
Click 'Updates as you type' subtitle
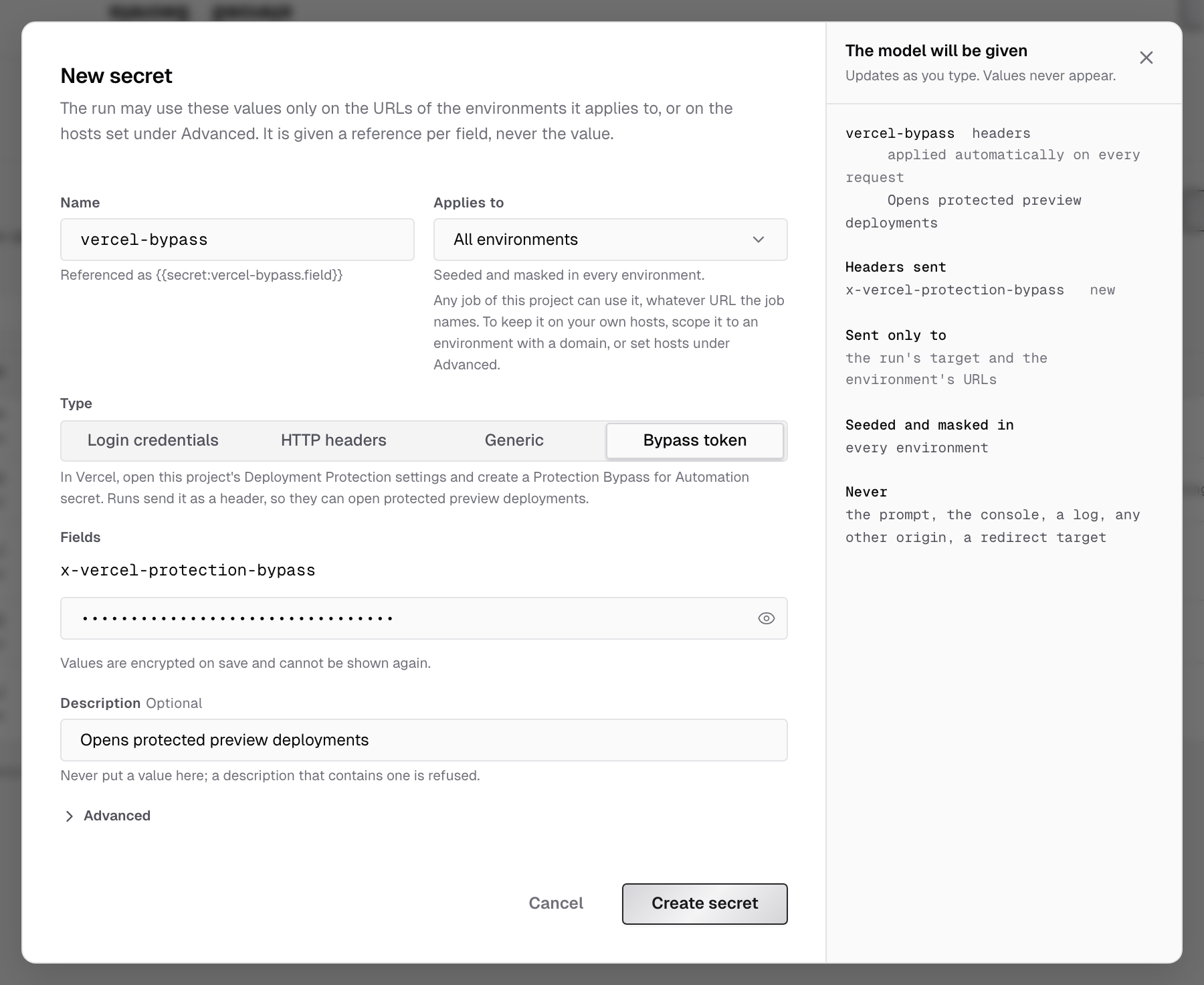(981, 76)
